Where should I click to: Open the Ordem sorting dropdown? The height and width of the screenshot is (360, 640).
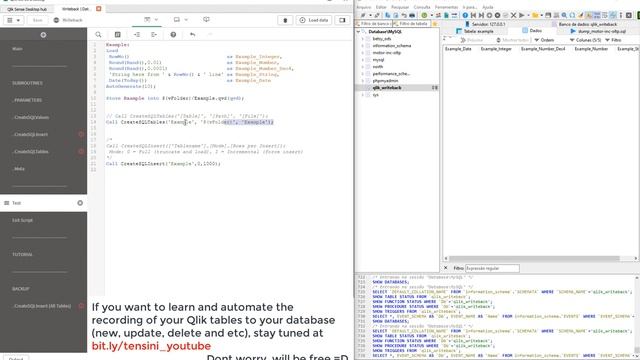click(544, 40)
